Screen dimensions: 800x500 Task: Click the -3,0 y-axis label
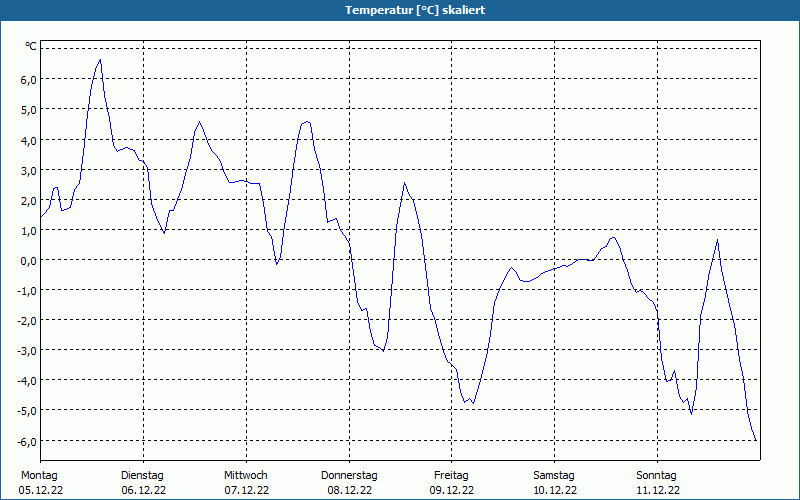[27, 351]
